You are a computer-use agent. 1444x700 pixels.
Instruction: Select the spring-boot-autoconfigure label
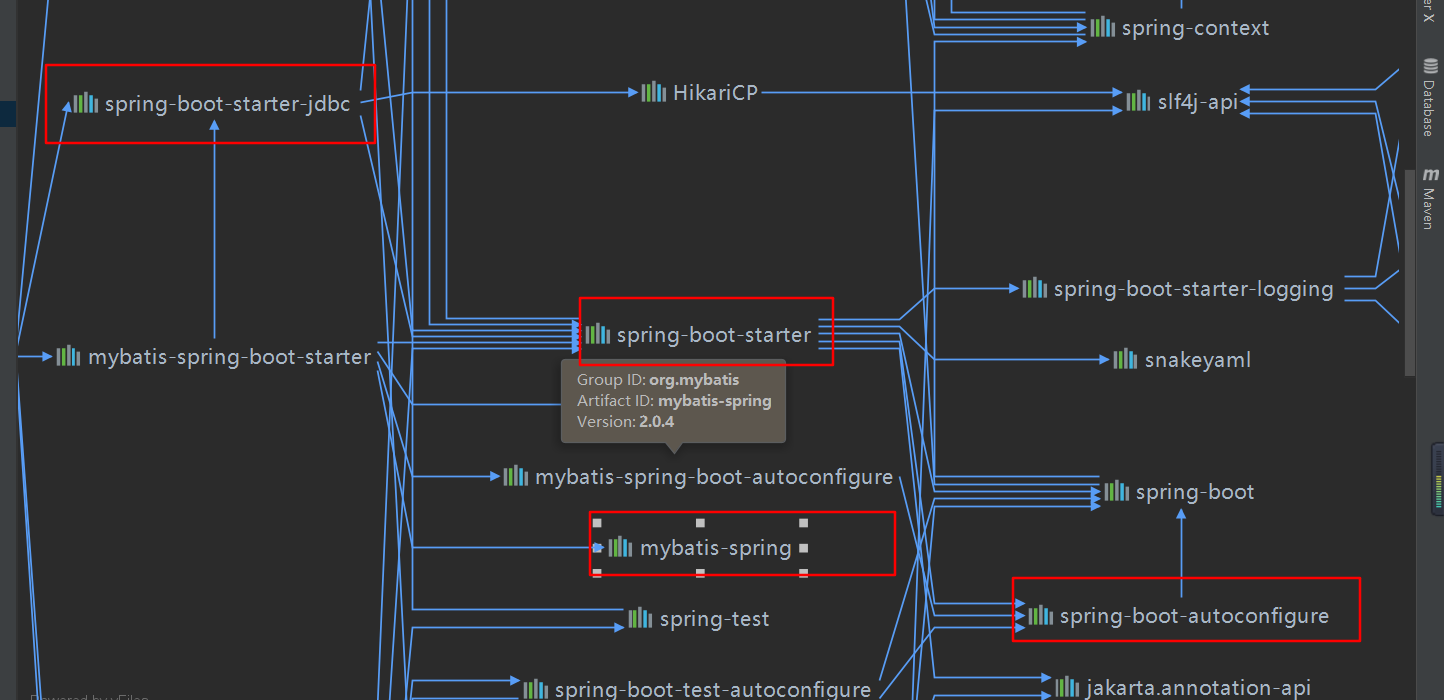click(x=1194, y=616)
